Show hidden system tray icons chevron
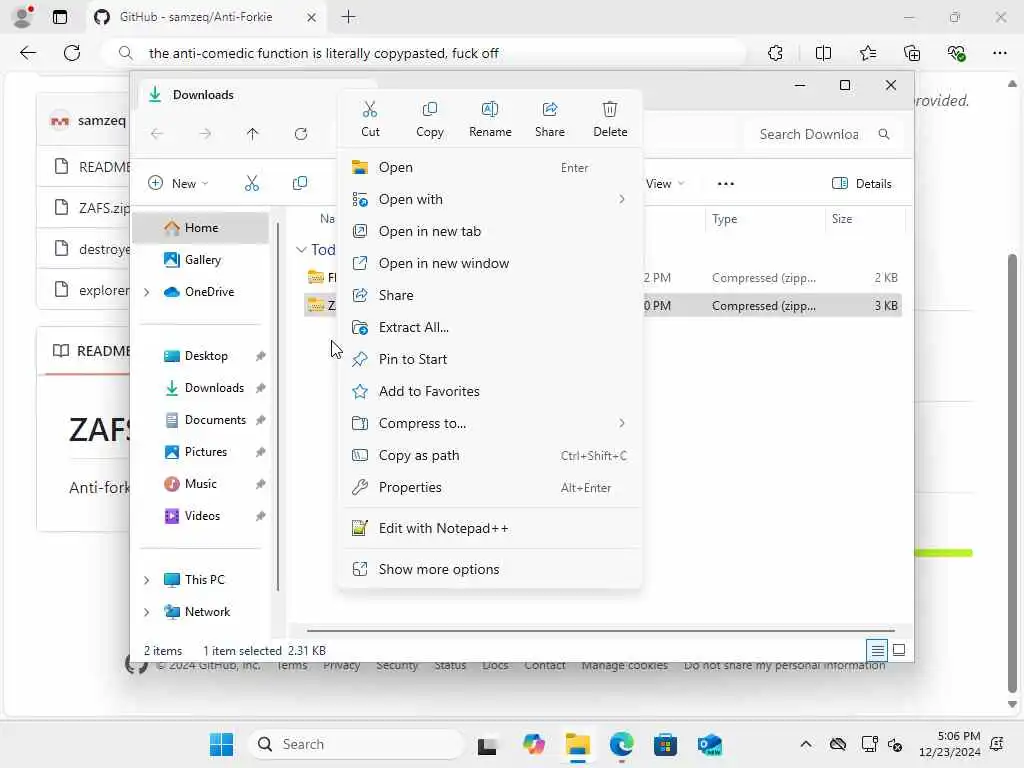The image size is (1024, 768). (806, 744)
